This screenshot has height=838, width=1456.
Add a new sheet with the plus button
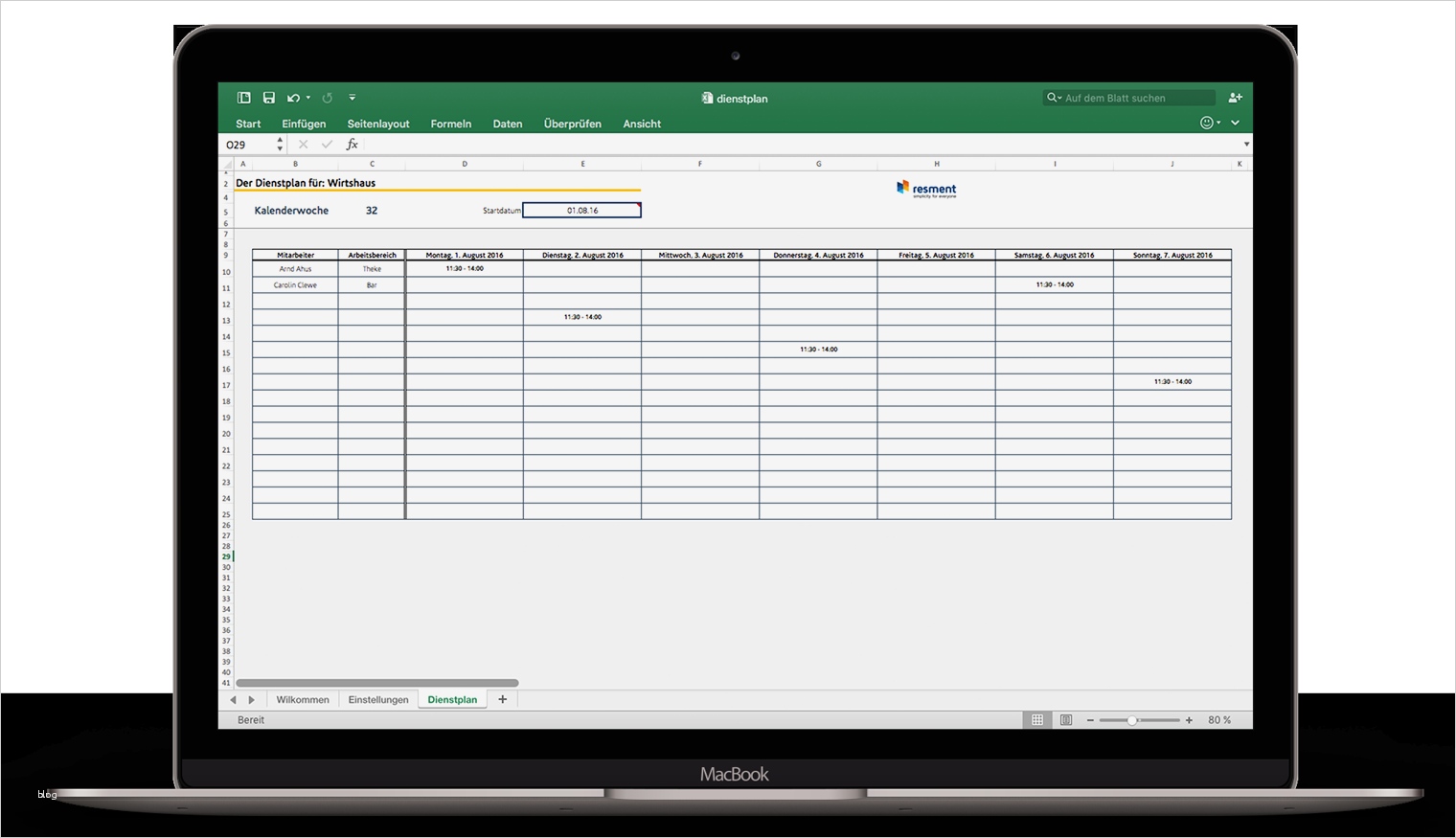tap(502, 699)
